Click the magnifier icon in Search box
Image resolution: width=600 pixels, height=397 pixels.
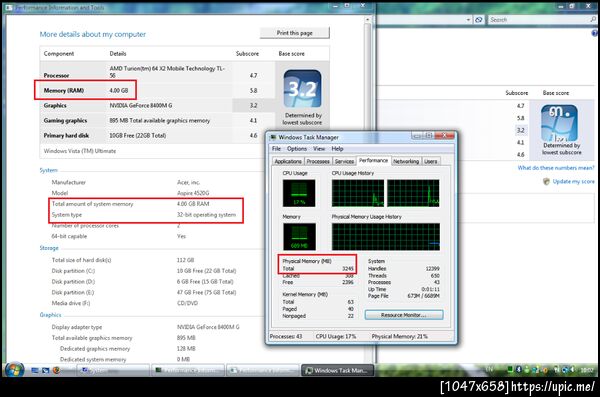coord(593,19)
